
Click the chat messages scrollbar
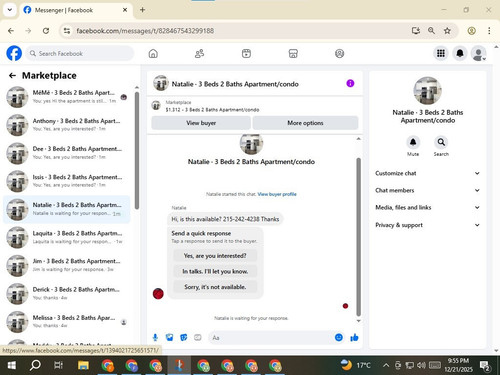[359, 237]
